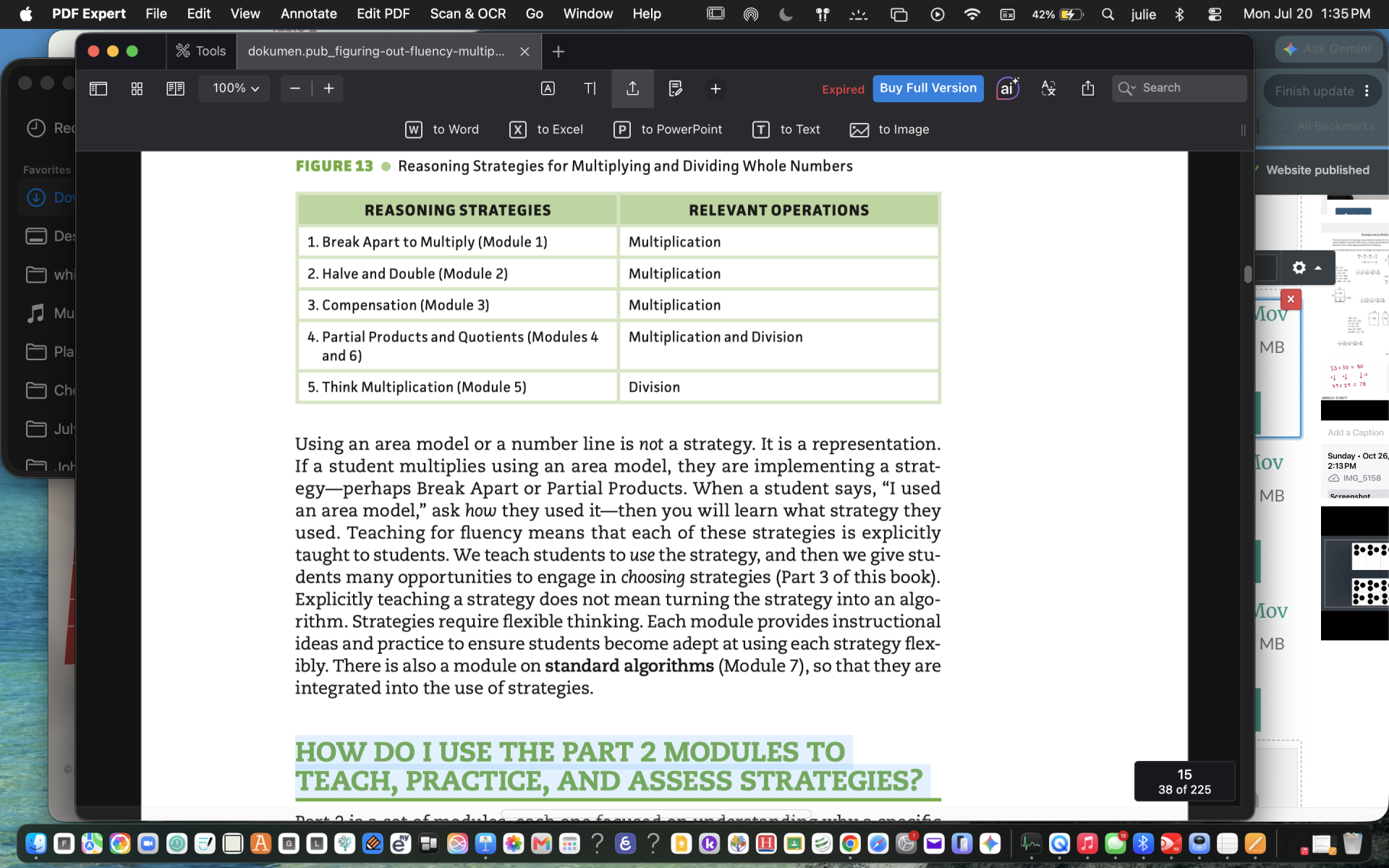
Task: Export PDF to Image
Action: (x=889, y=129)
